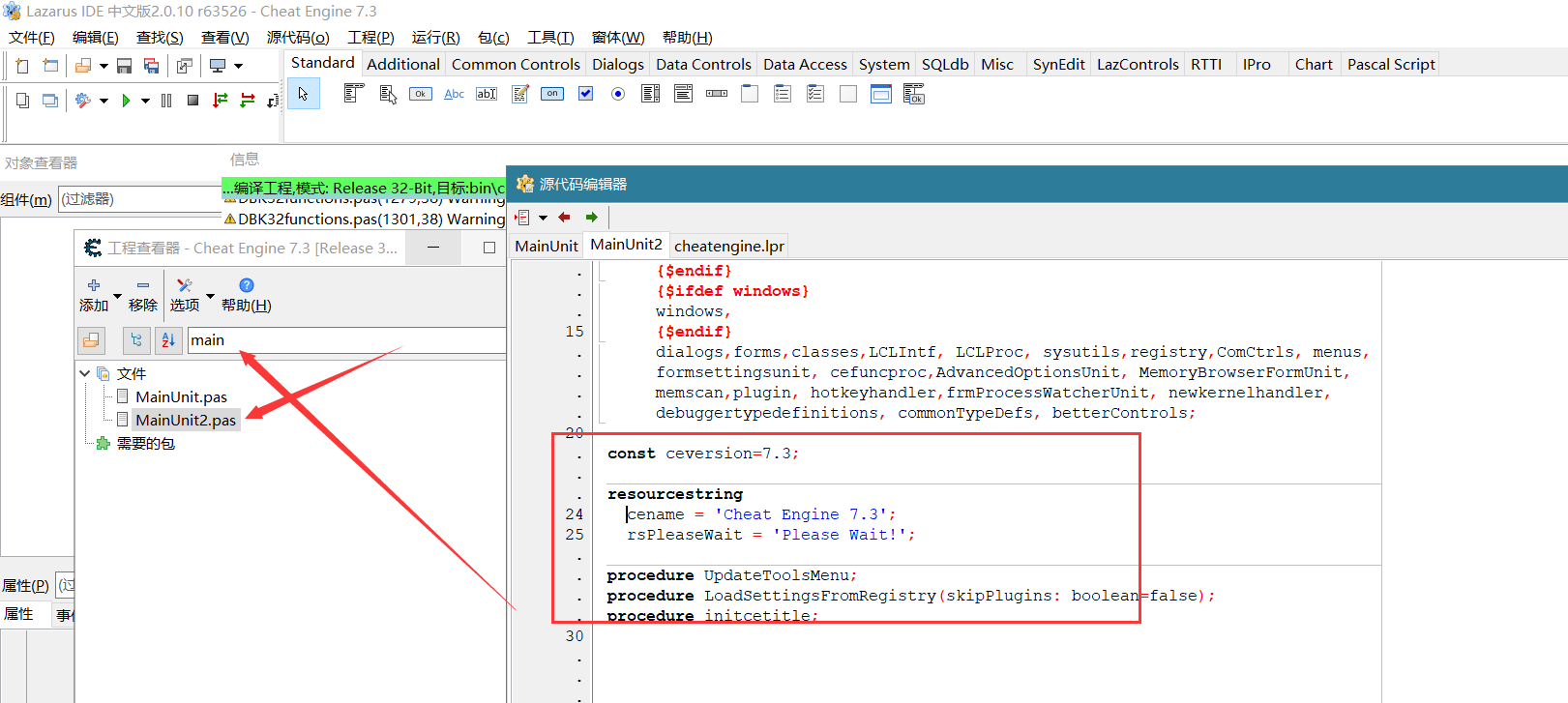This screenshot has width=1568, height=703.
Task: Click the main filter input field
Action: (x=346, y=340)
